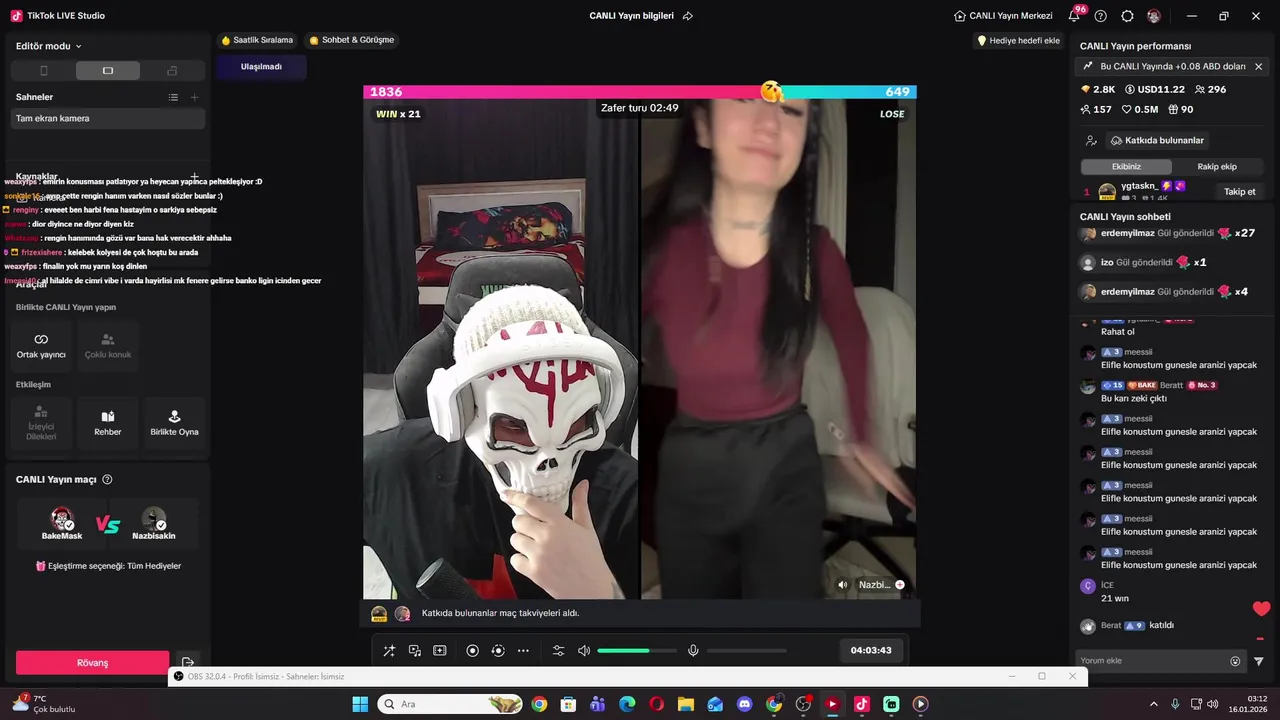Switch to the Rakip ekip tab
1280x720 pixels.
(1217, 167)
